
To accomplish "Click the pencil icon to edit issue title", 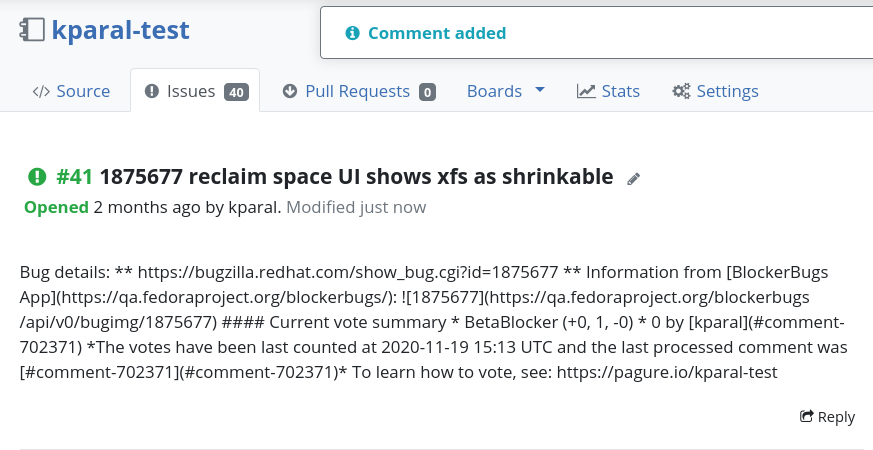I will pos(634,179).
